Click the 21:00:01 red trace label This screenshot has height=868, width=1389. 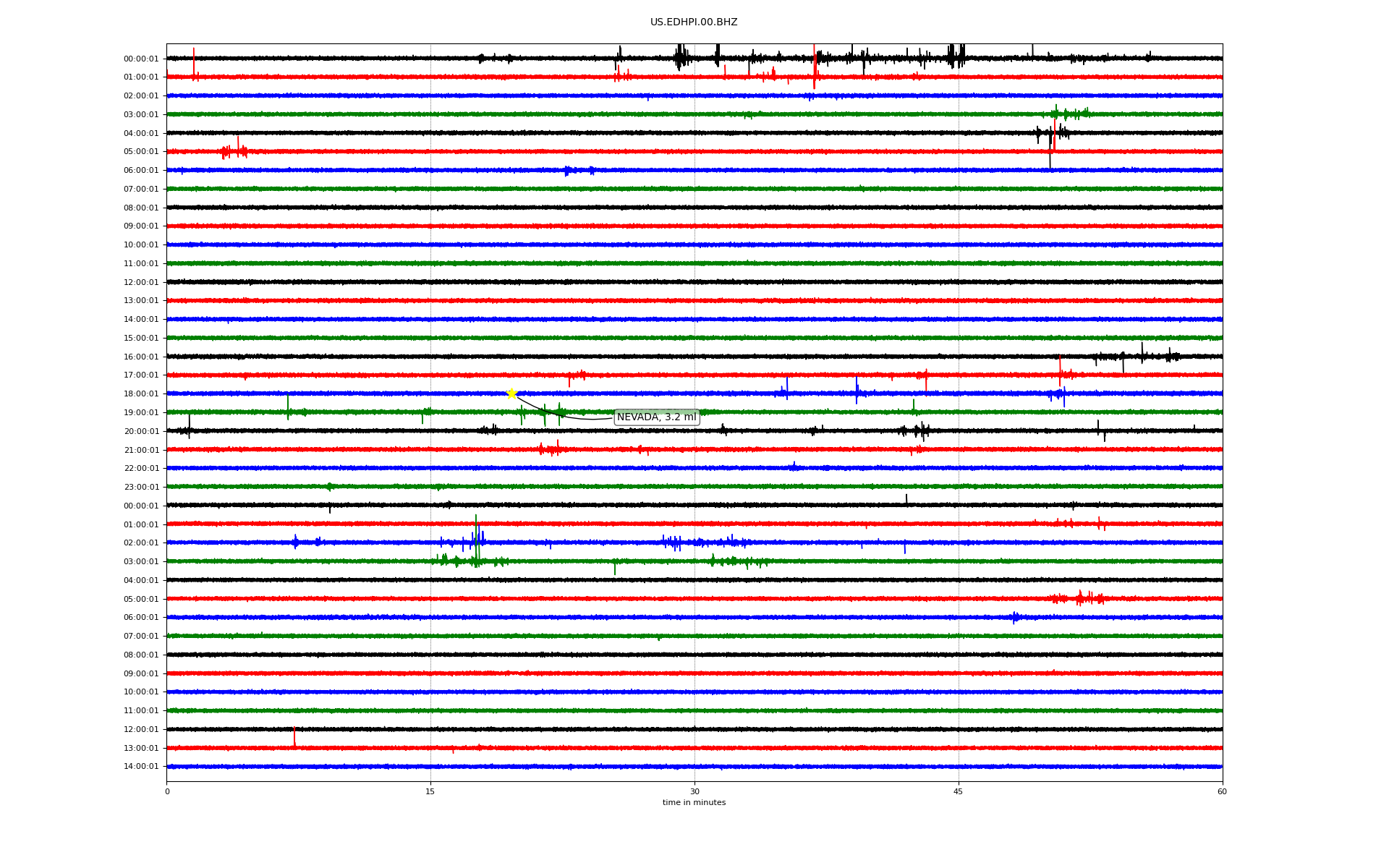[x=141, y=450]
